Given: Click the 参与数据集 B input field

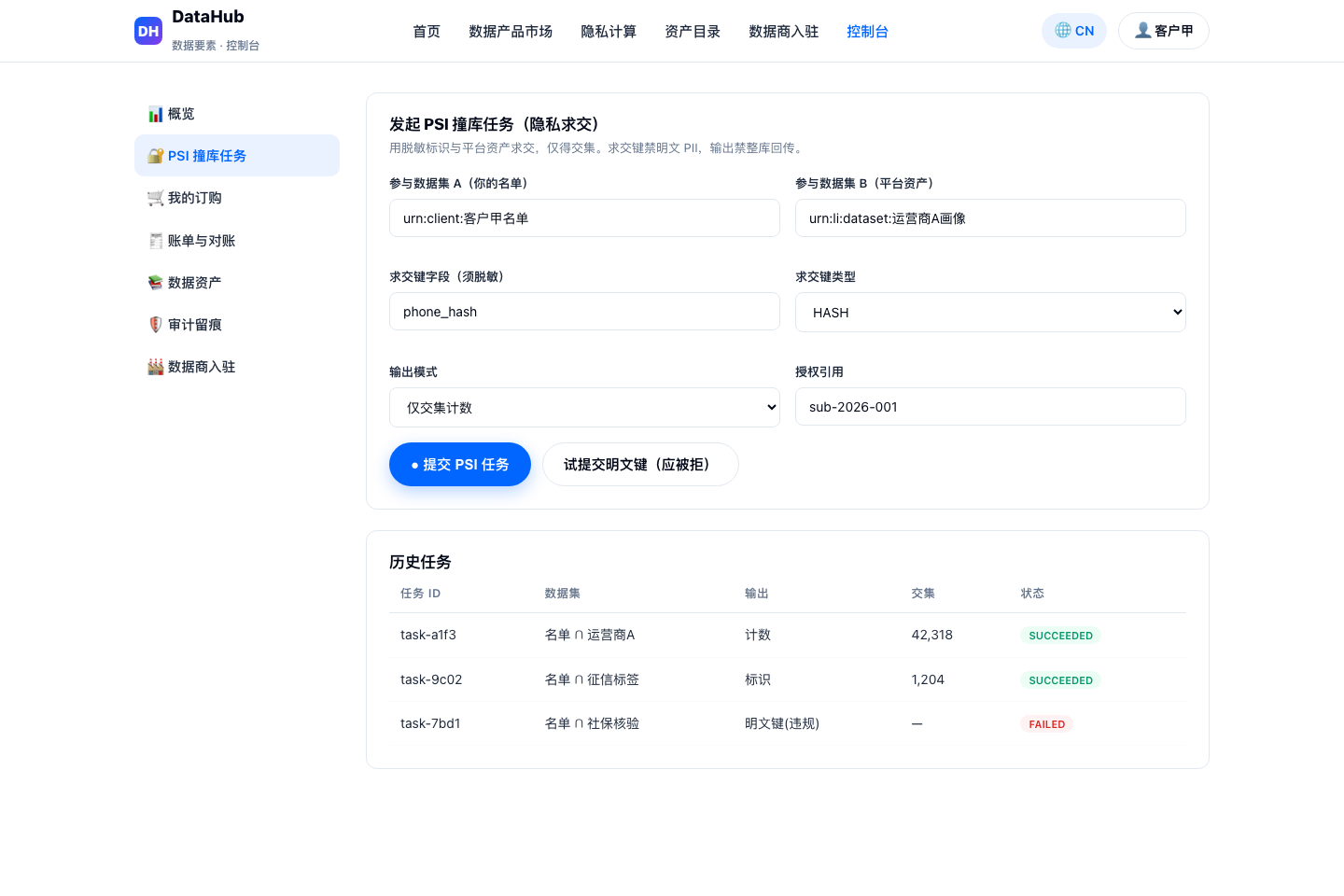Looking at the screenshot, I should [990, 217].
